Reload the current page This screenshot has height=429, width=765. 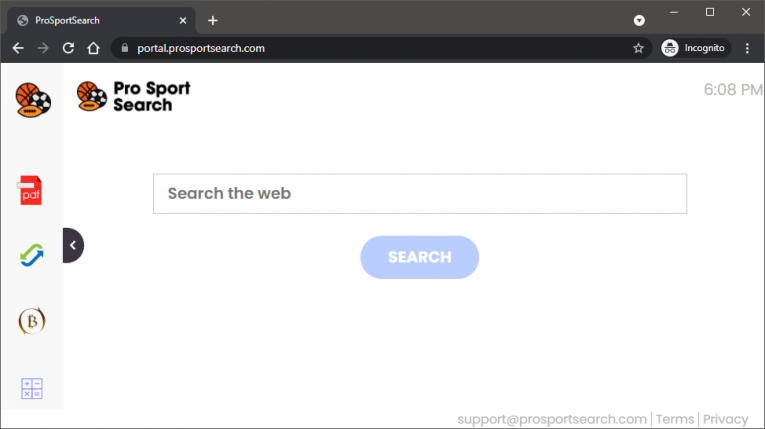pyautogui.click(x=68, y=48)
